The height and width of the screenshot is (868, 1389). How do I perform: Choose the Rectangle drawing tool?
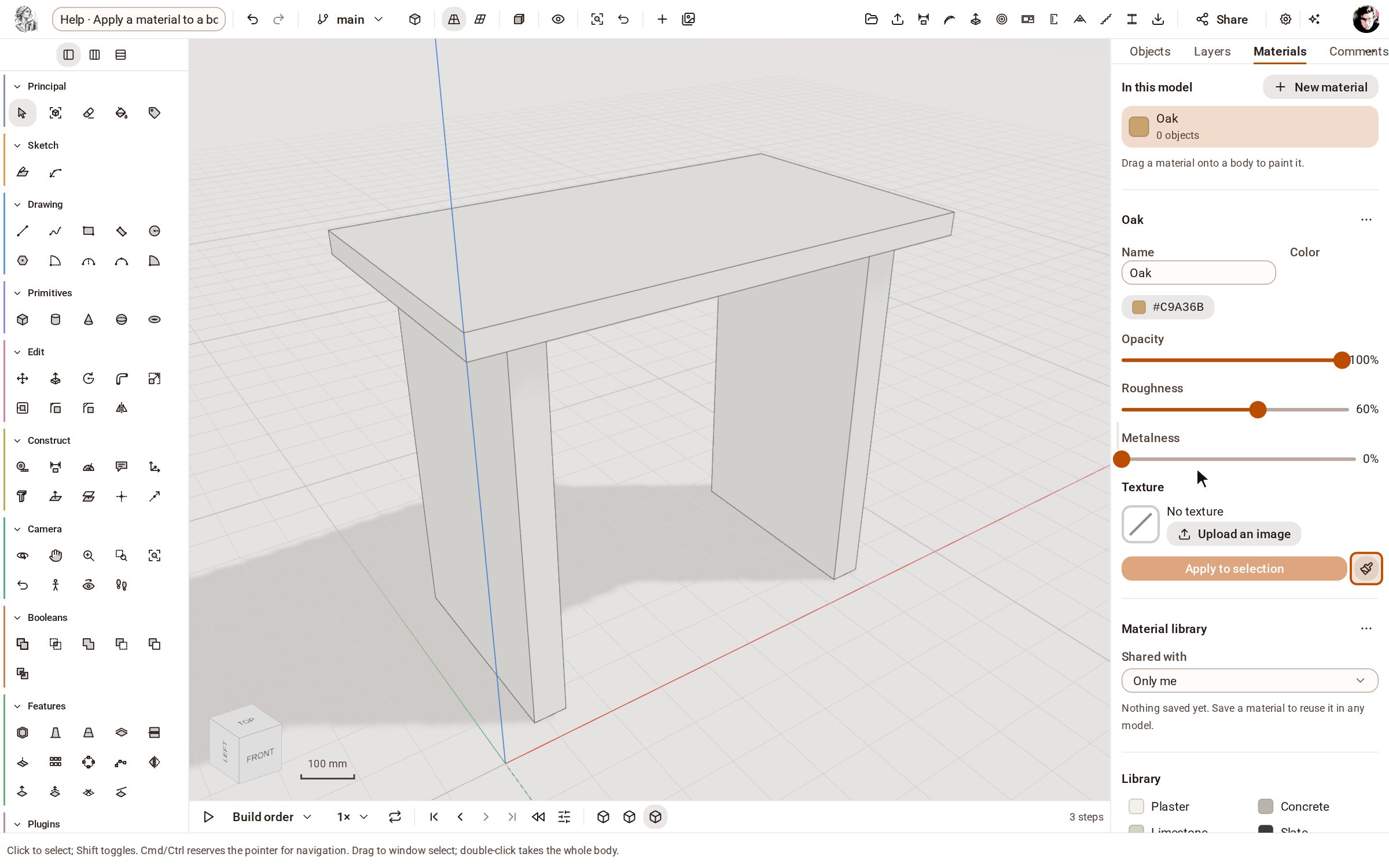(x=89, y=231)
